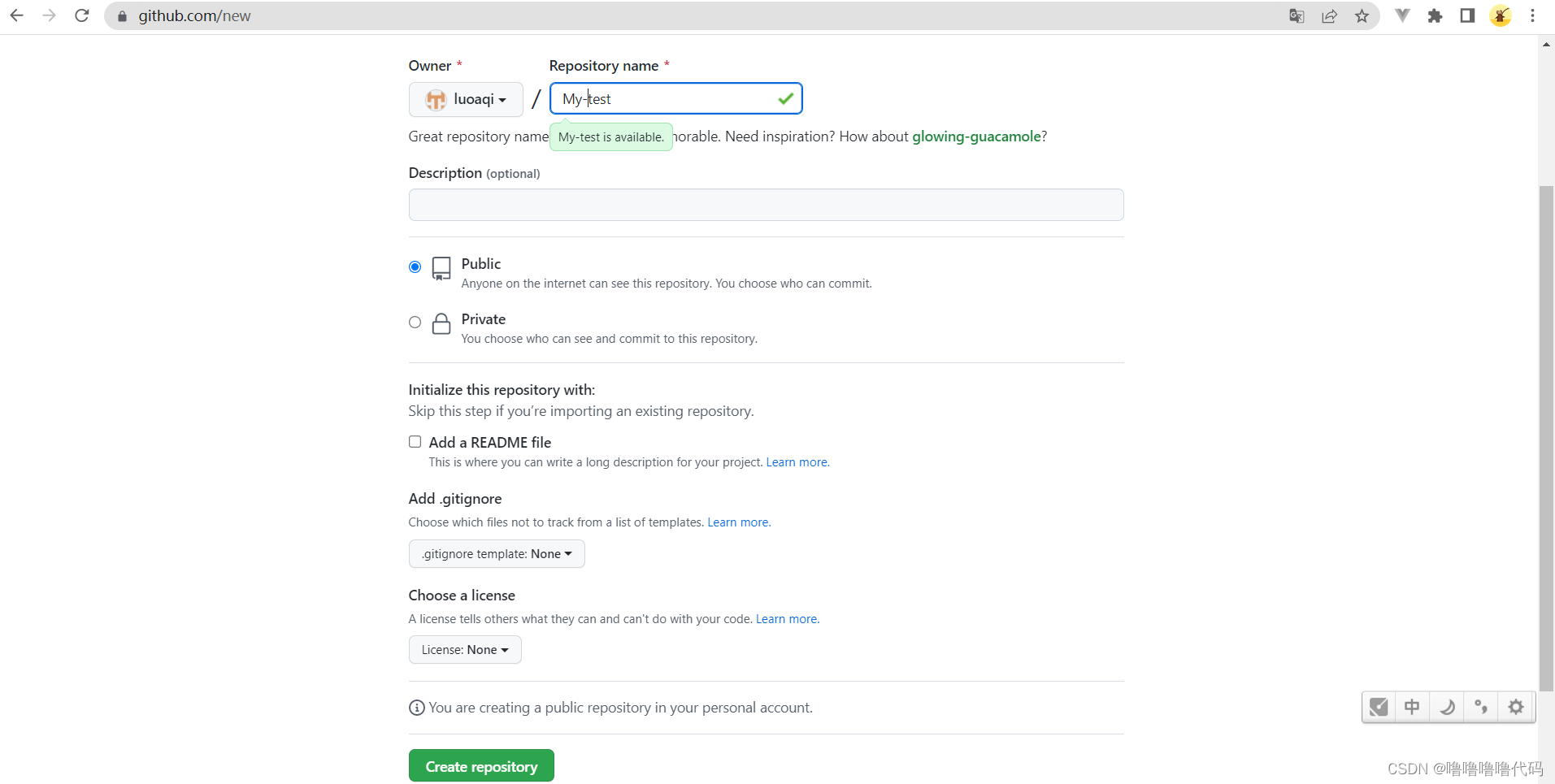
Task: Click the glowing-guacamole name suggestion
Action: (x=976, y=136)
